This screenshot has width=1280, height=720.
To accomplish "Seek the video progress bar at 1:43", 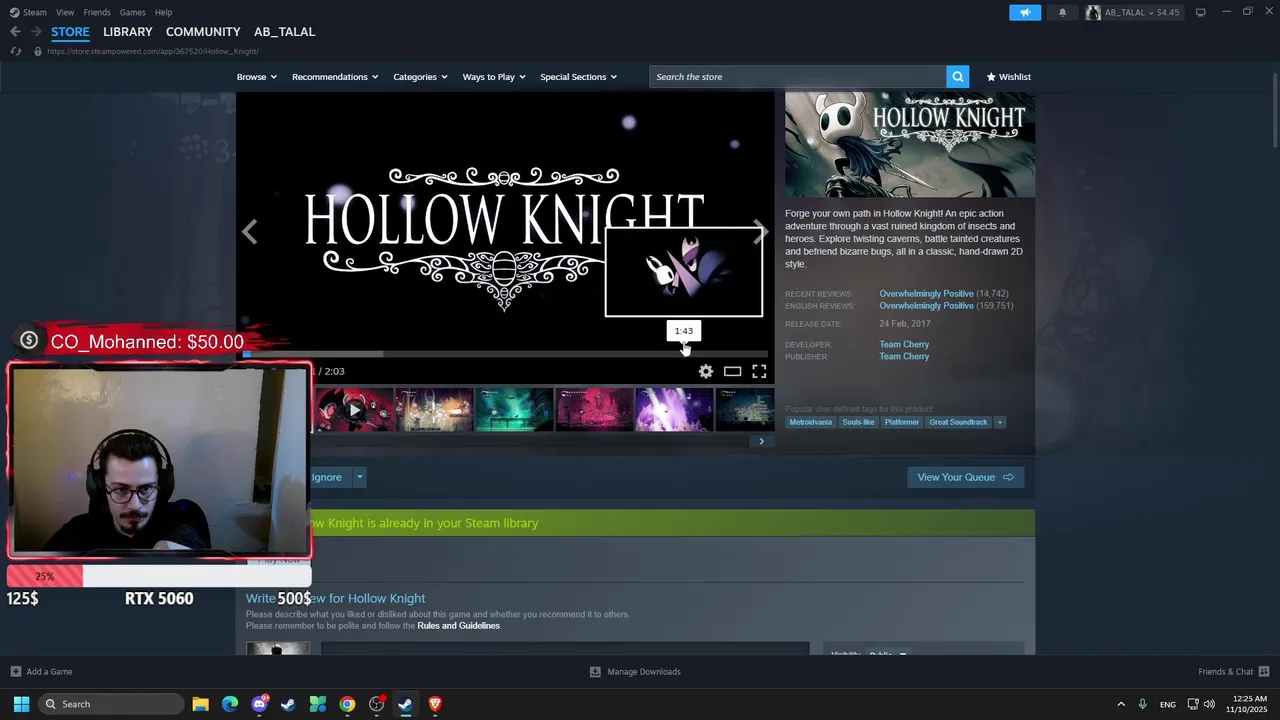I will [684, 354].
